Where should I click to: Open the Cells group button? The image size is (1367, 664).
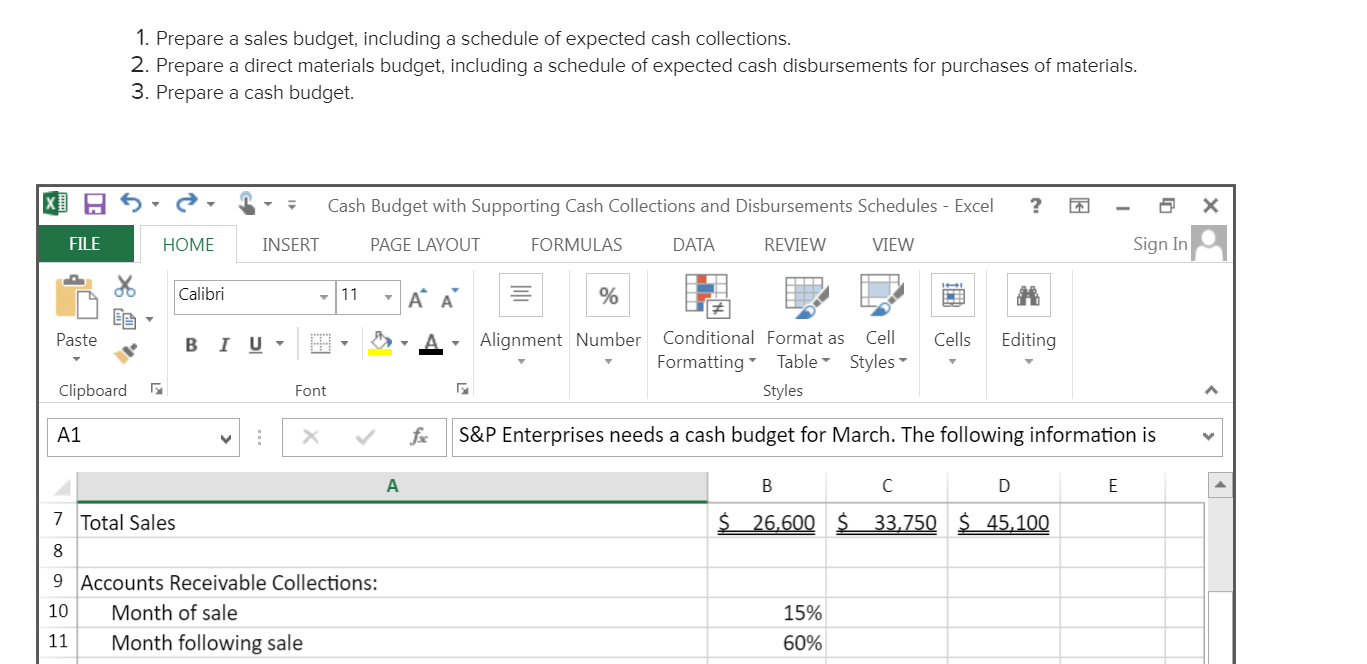[x=952, y=319]
